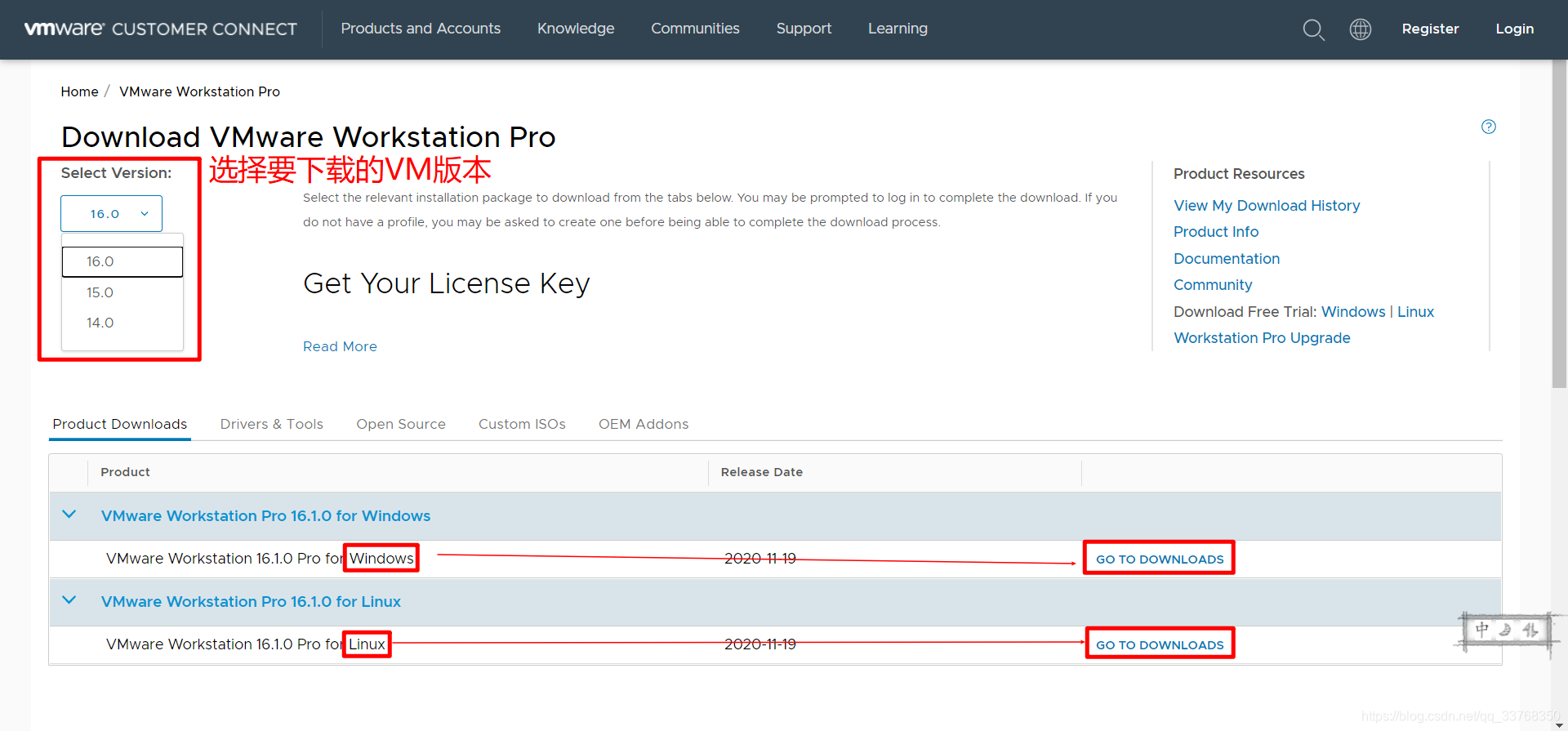The height and width of the screenshot is (731, 1568).
Task: Choose version 14.0 from the list
Action: pos(122,323)
